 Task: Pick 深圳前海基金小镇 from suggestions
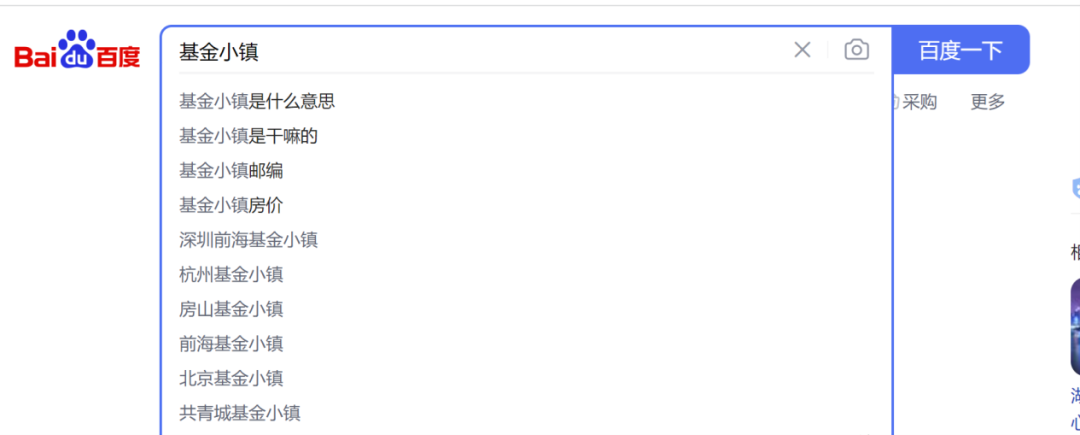click(x=248, y=240)
